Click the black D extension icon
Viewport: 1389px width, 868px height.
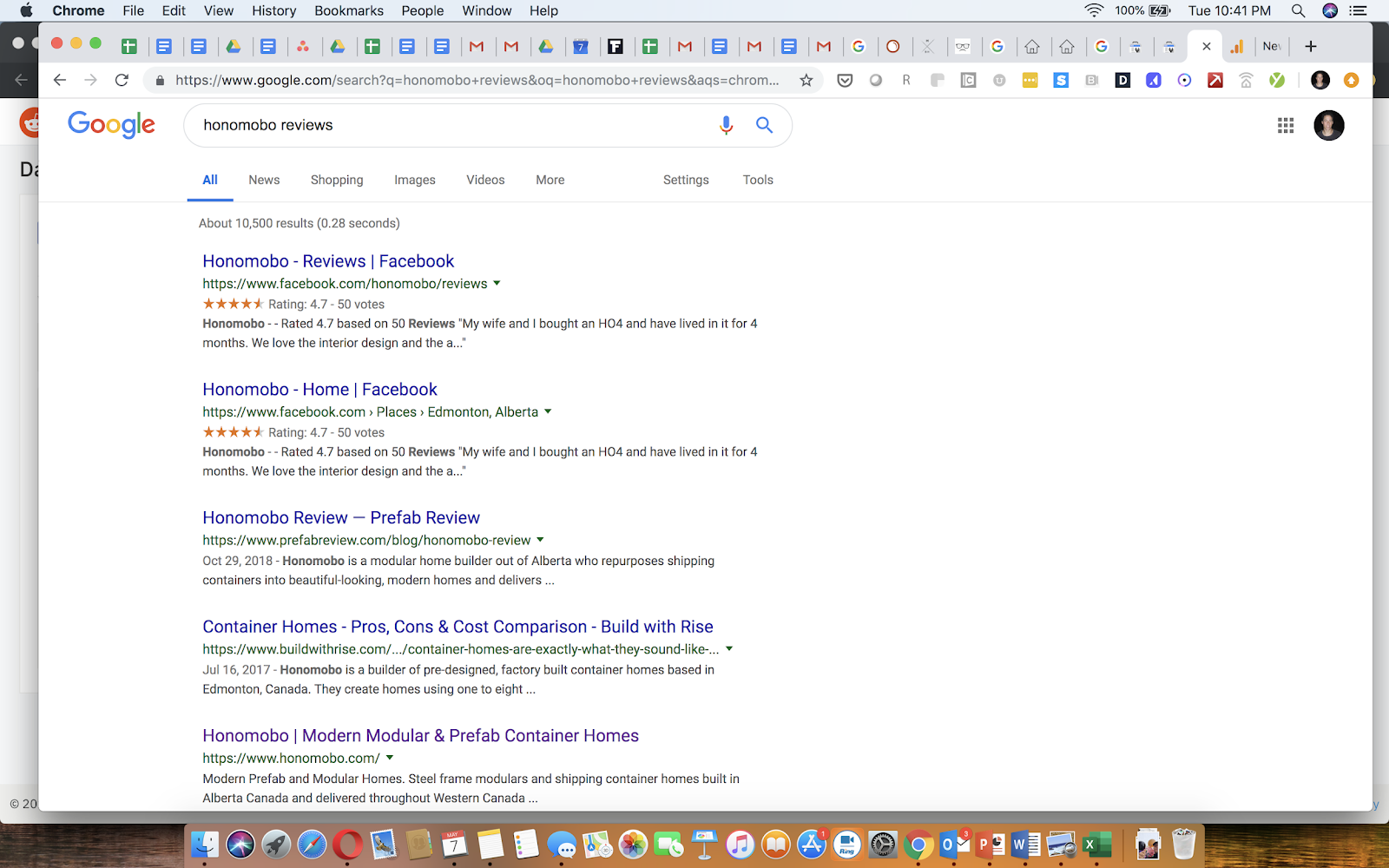[1122, 80]
